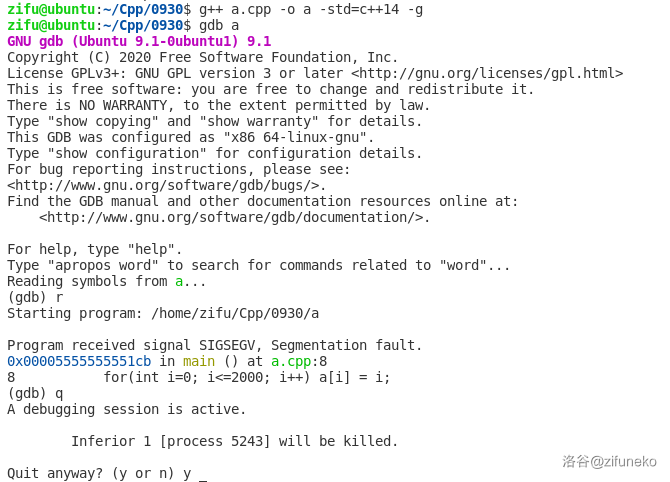Click the 'Starting program' path line
The height and width of the screenshot is (482, 670).
[163, 313]
